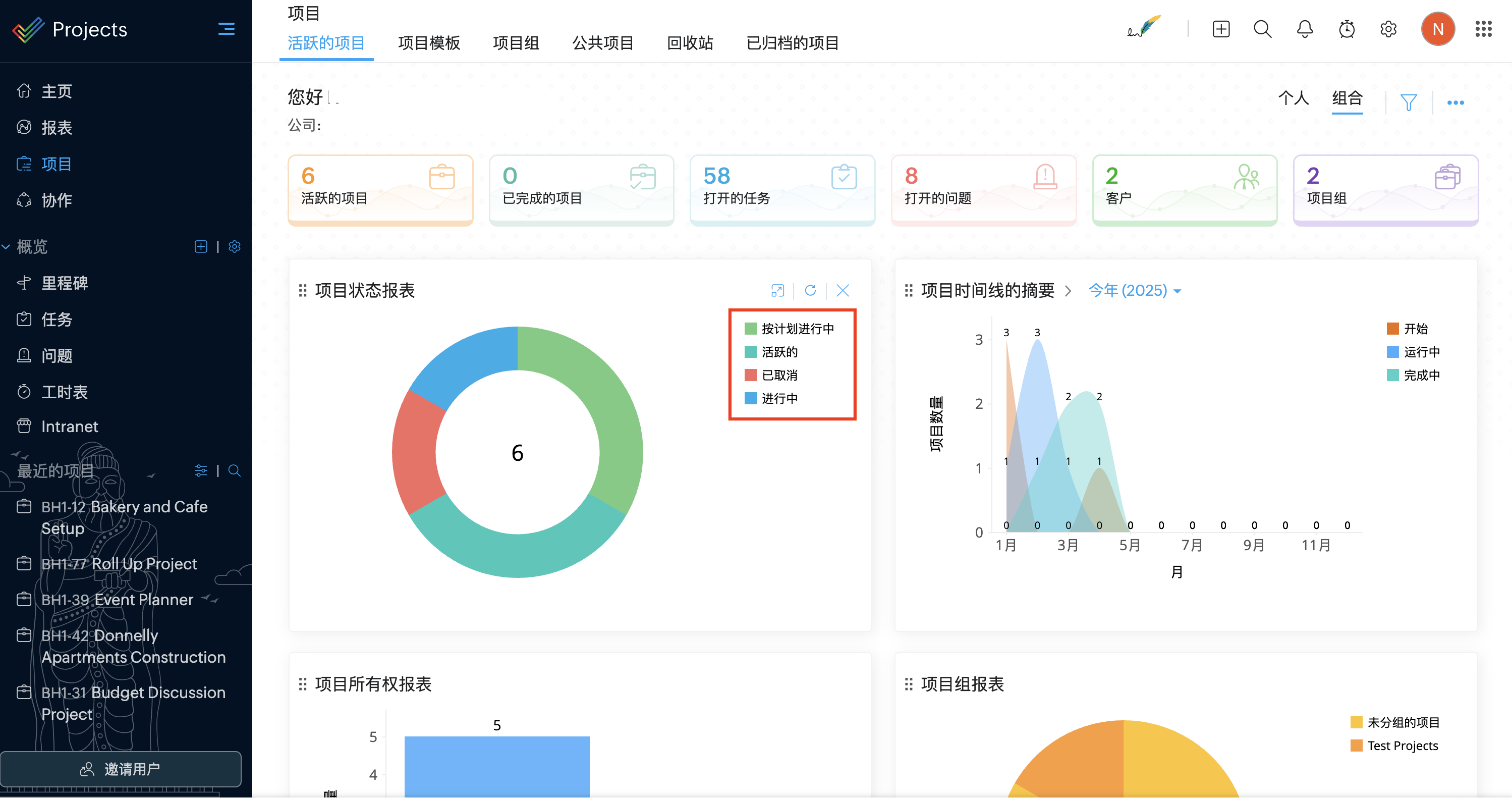Click the 邀请用户 button
1512x798 pixels.
point(121,769)
